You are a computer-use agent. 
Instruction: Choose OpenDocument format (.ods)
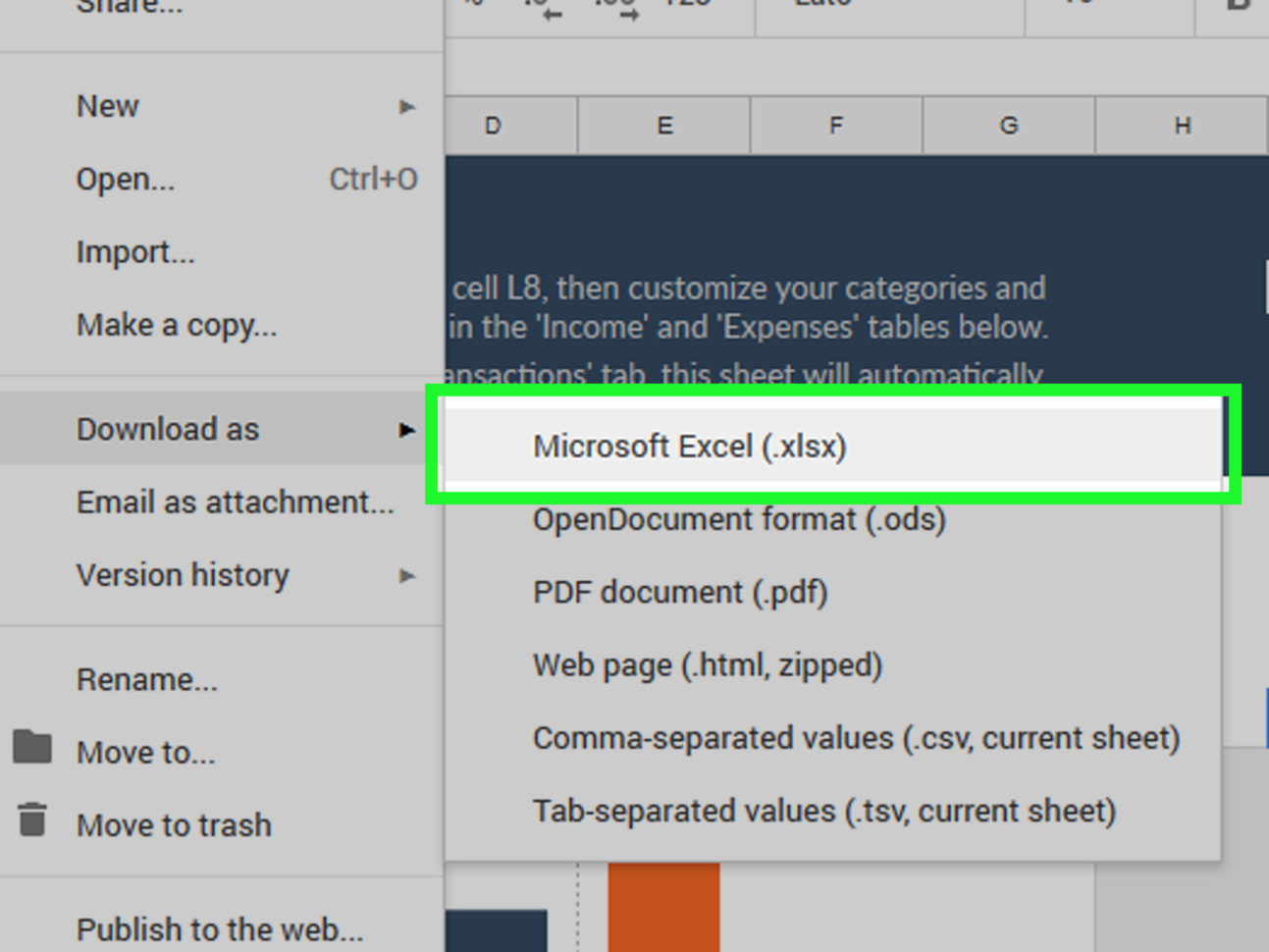click(x=738, y=519)
